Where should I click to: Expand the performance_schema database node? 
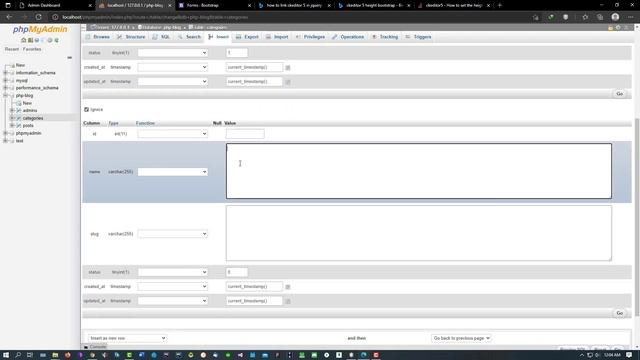click(x=5, y=88)
